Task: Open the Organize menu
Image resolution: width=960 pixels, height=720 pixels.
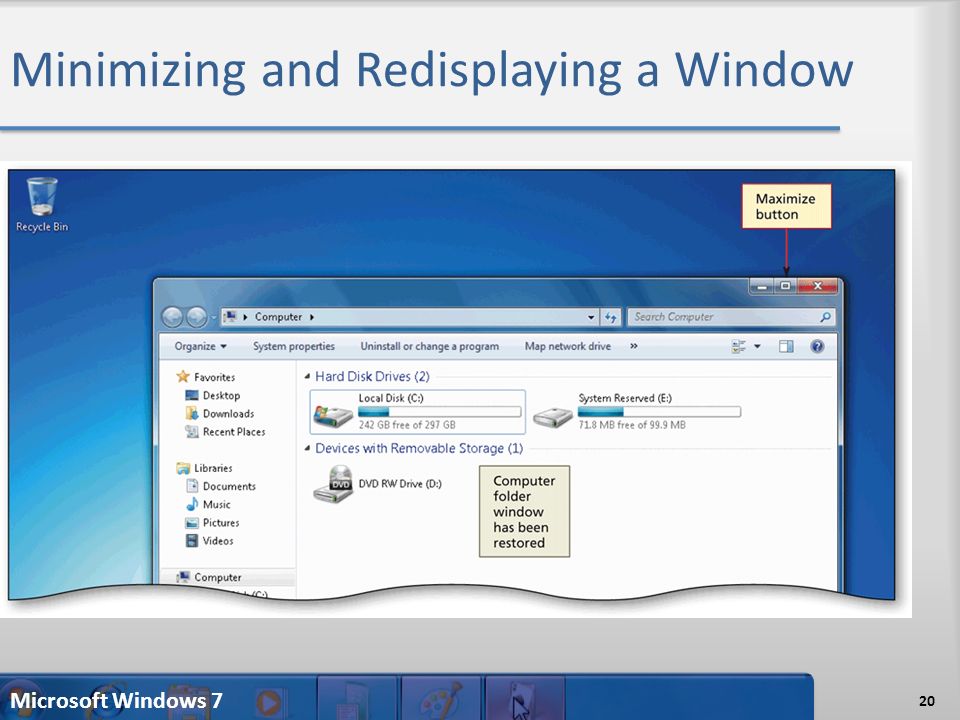Action: (200, 347)
